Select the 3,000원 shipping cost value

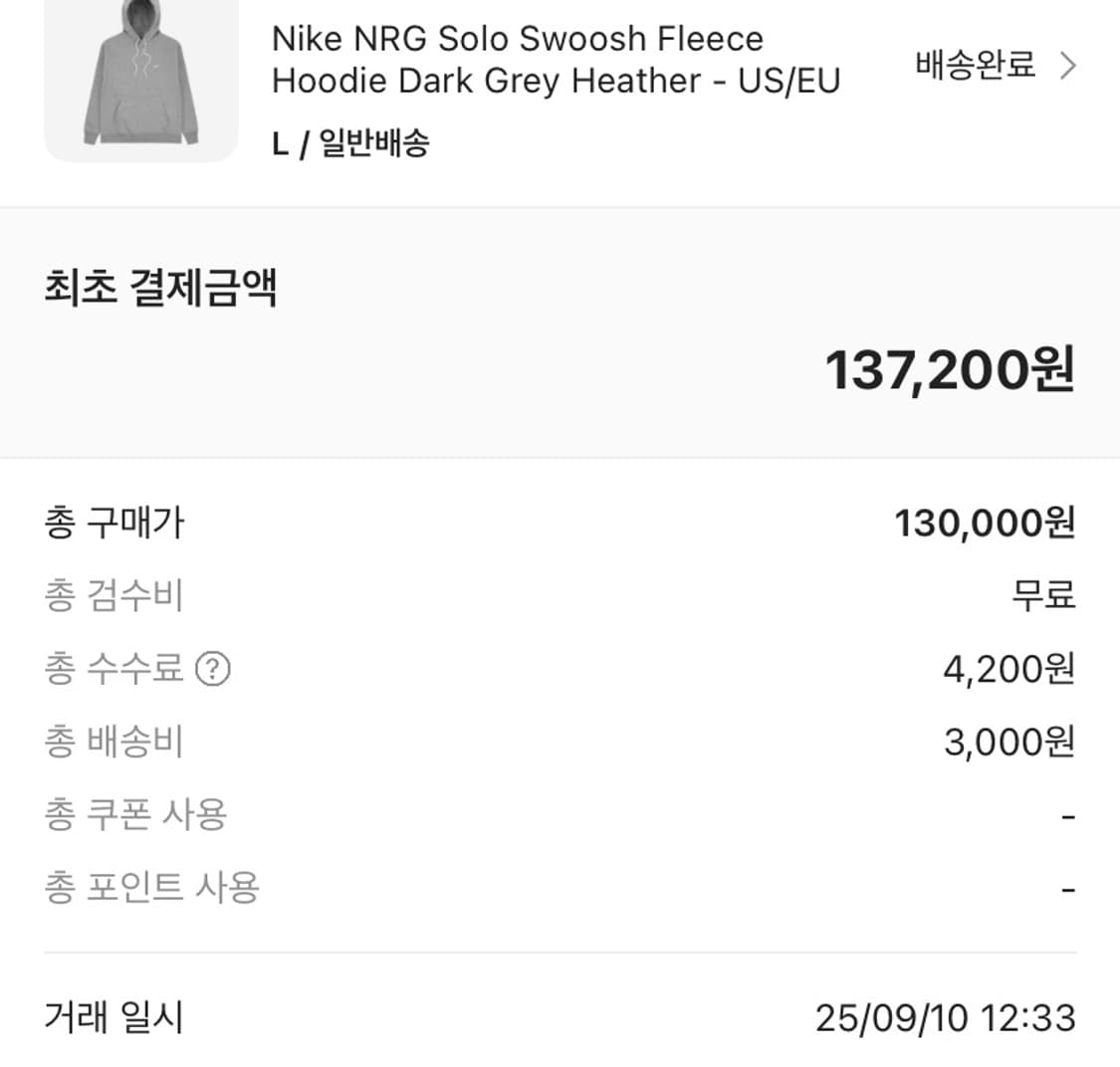click(1008, 743)
